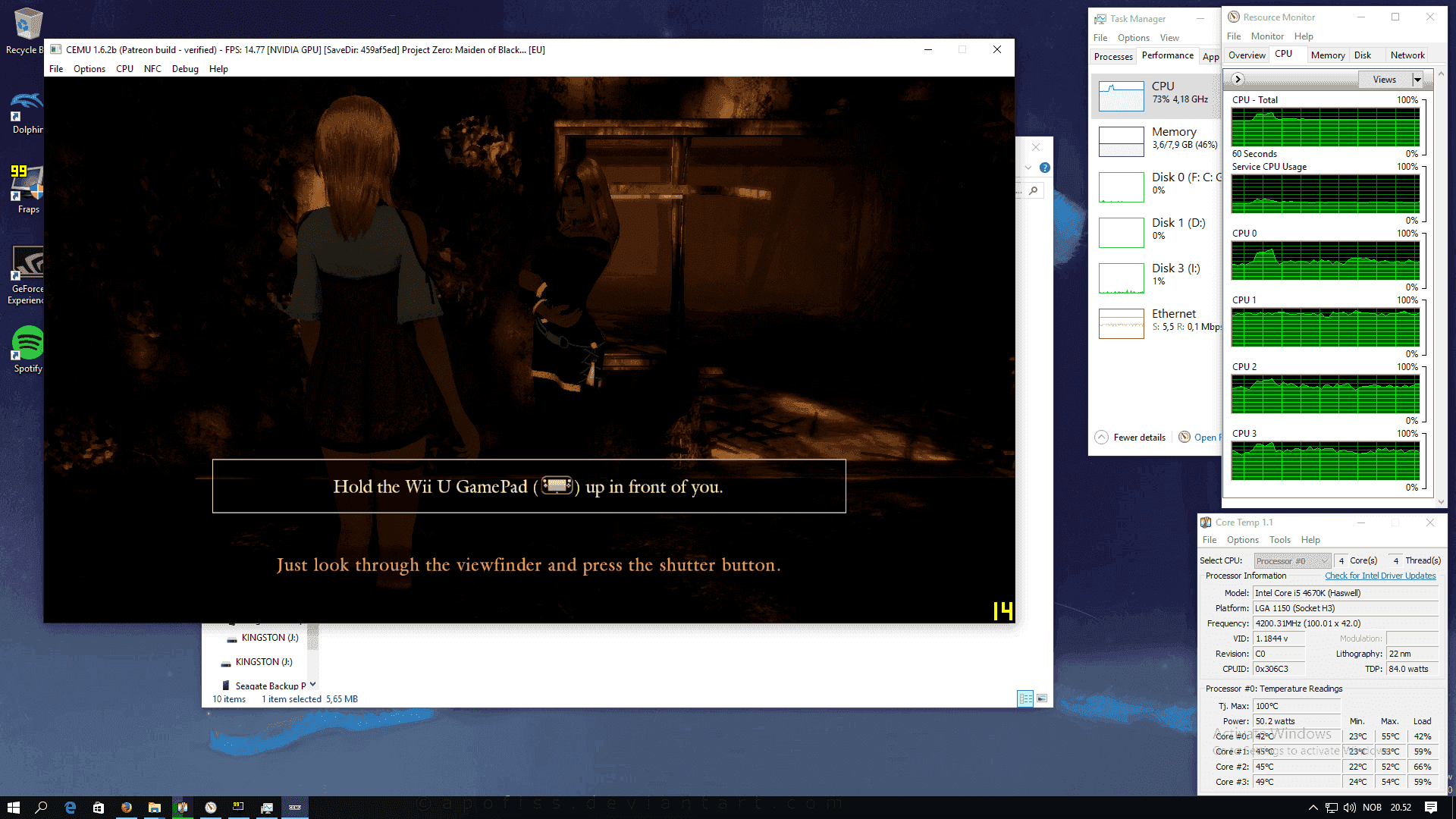Open the CEMU NFC menu

[x=152, y=69]
